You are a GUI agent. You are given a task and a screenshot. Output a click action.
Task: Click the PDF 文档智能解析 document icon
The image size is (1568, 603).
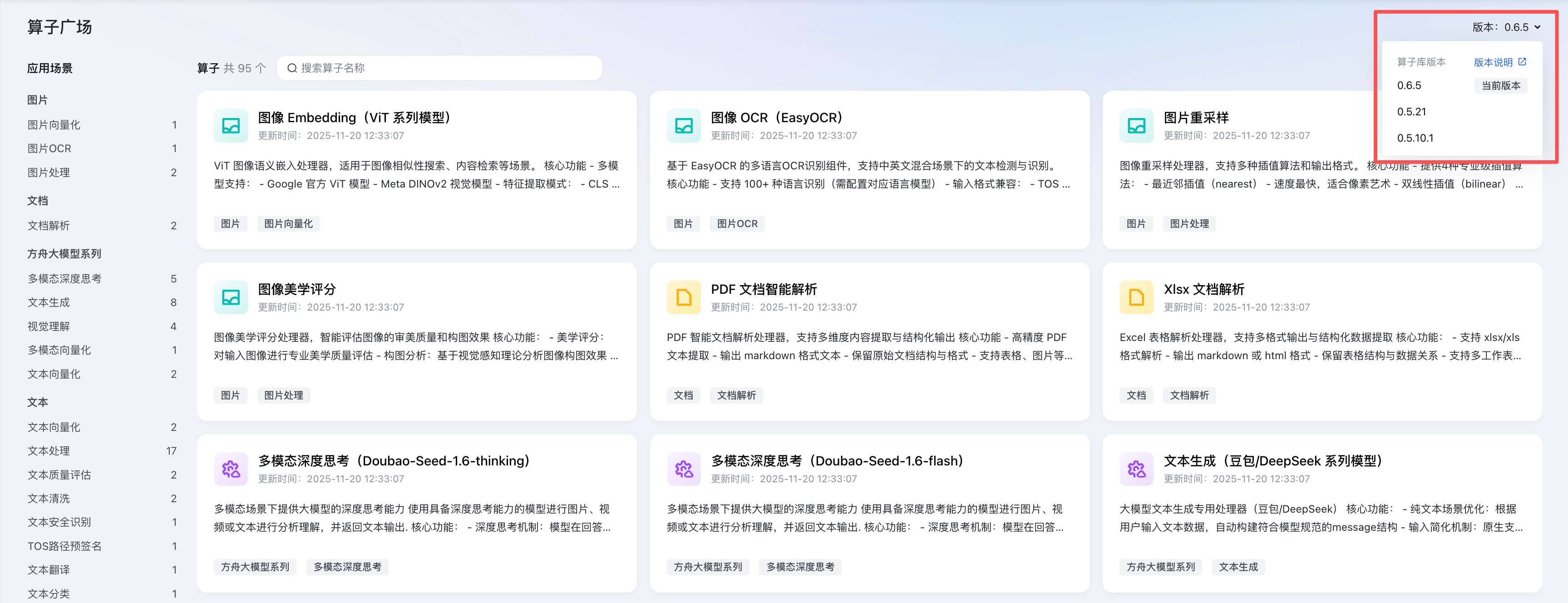(x=684, y=297)
